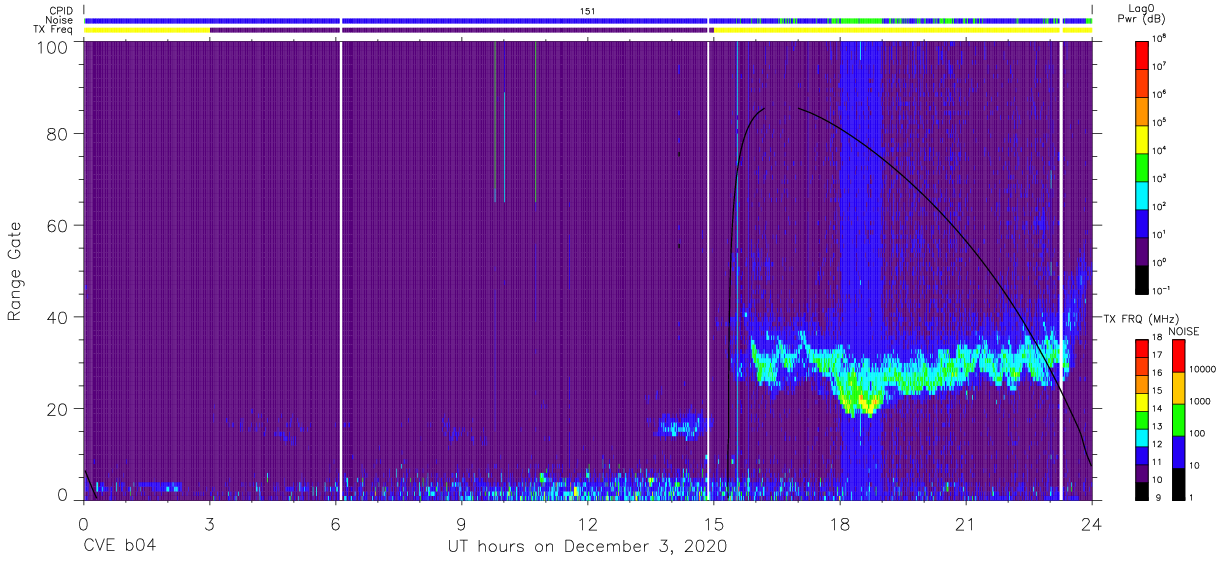Click the y-axis tick label '100'
This screenshot has width=1228, height=567.
click(53, 46)
